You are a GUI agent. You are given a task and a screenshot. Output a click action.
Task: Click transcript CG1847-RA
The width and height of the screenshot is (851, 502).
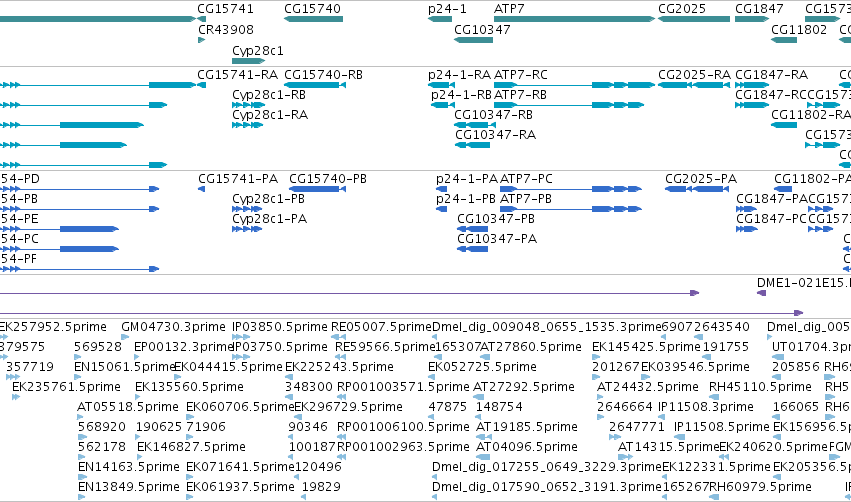(771, 74)
